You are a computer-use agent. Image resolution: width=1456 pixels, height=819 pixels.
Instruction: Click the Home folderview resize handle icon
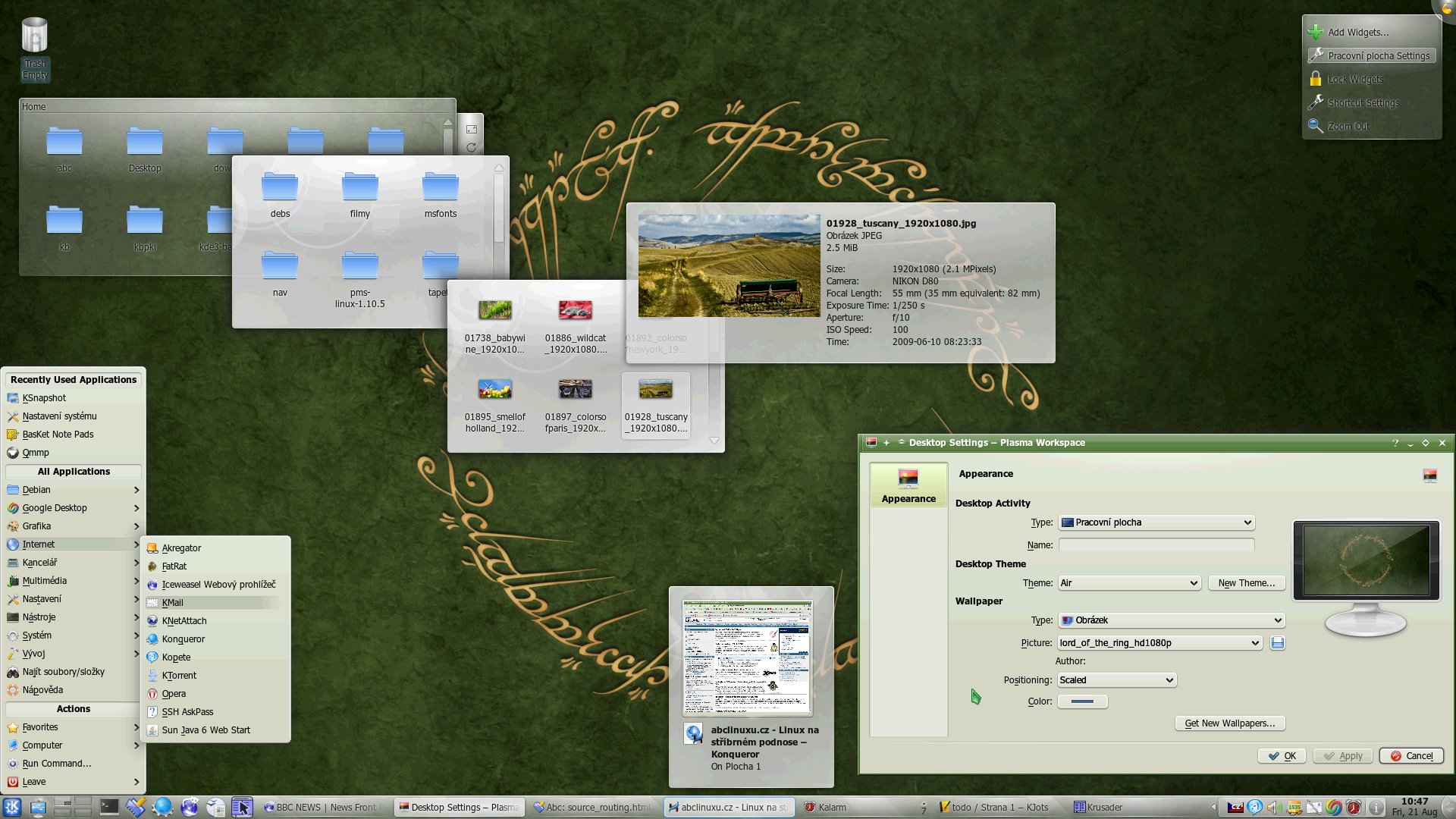coord(472,129)
